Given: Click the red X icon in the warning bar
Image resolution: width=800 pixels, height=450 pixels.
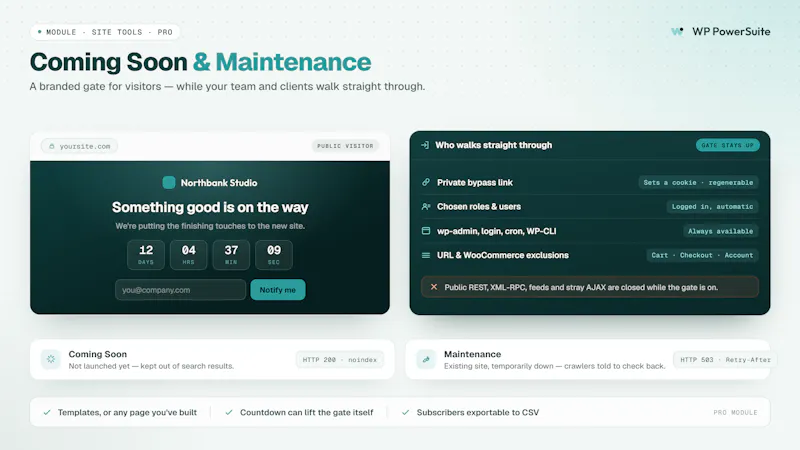Looking at the screenshot, I should (x=434, y=287).
